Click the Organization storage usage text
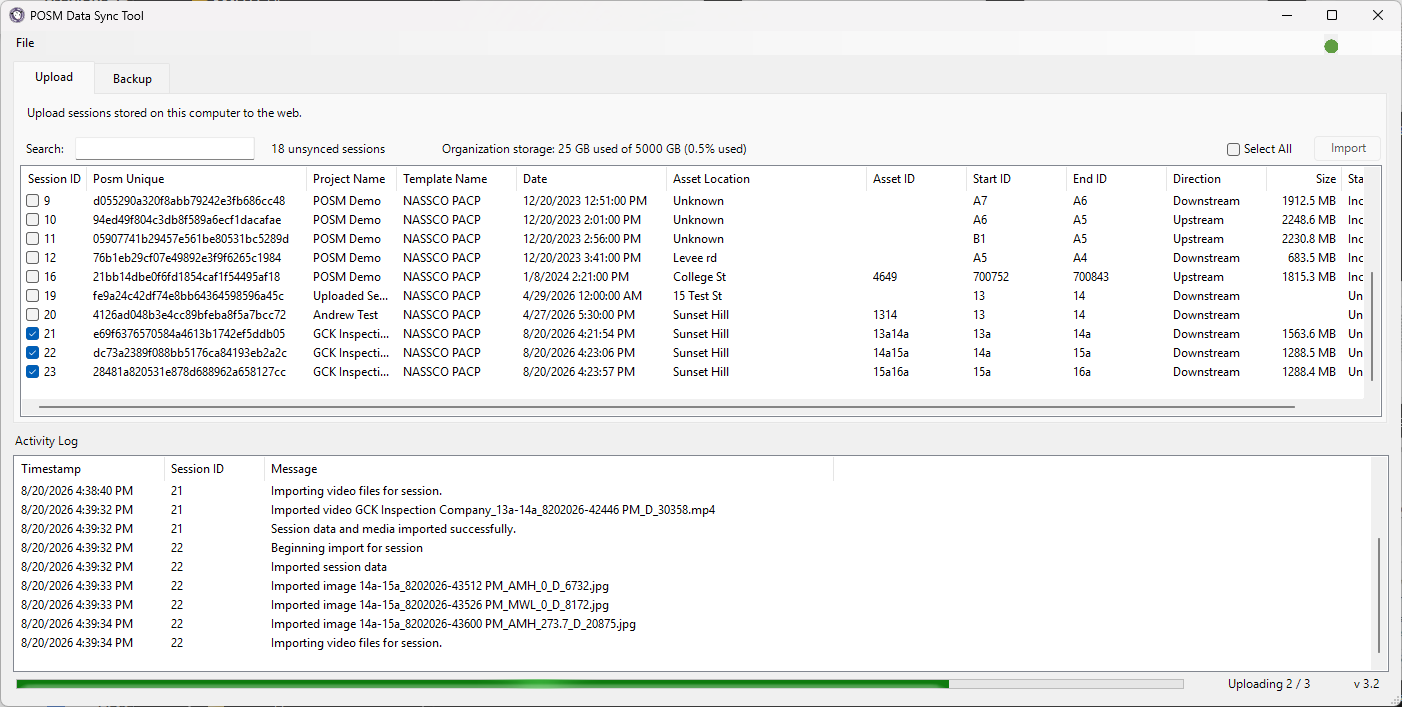Image resolution: width=1402 pixels, height=707 pixels. pos(594,149)
